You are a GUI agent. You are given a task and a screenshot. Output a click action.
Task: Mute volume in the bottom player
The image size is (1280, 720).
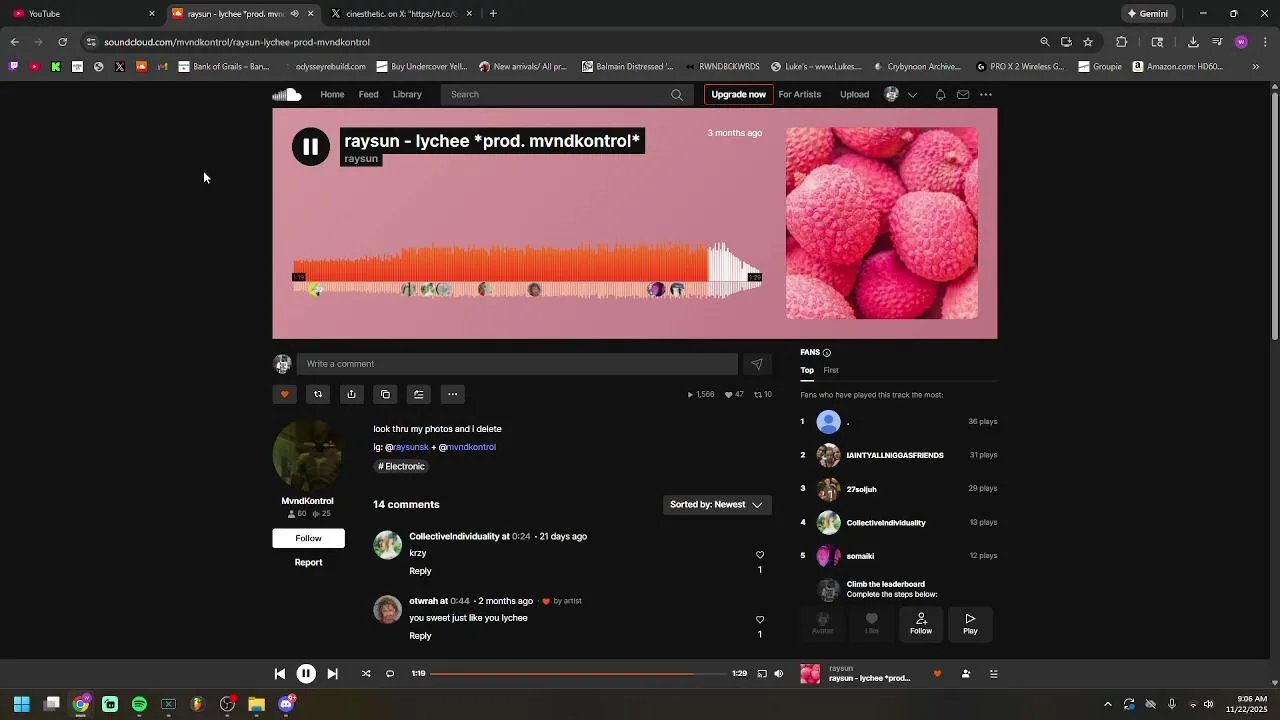pos(779,674)
